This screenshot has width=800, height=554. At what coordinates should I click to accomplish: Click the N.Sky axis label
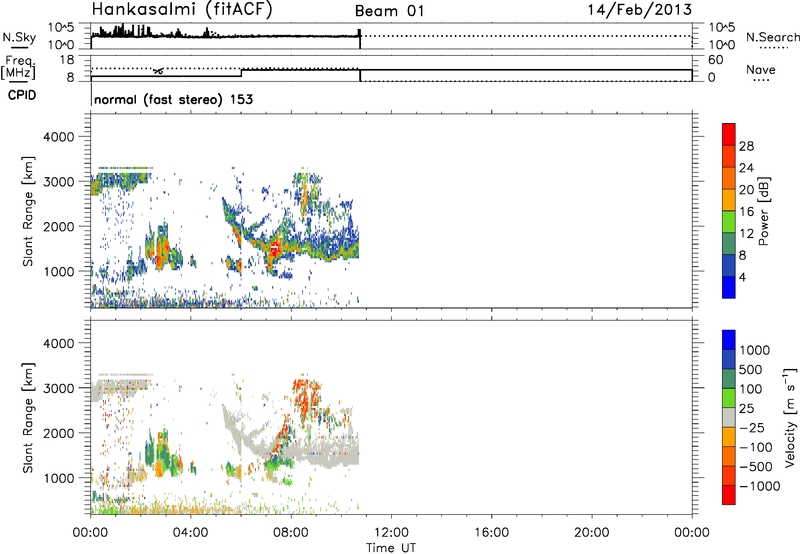point(19,37)
